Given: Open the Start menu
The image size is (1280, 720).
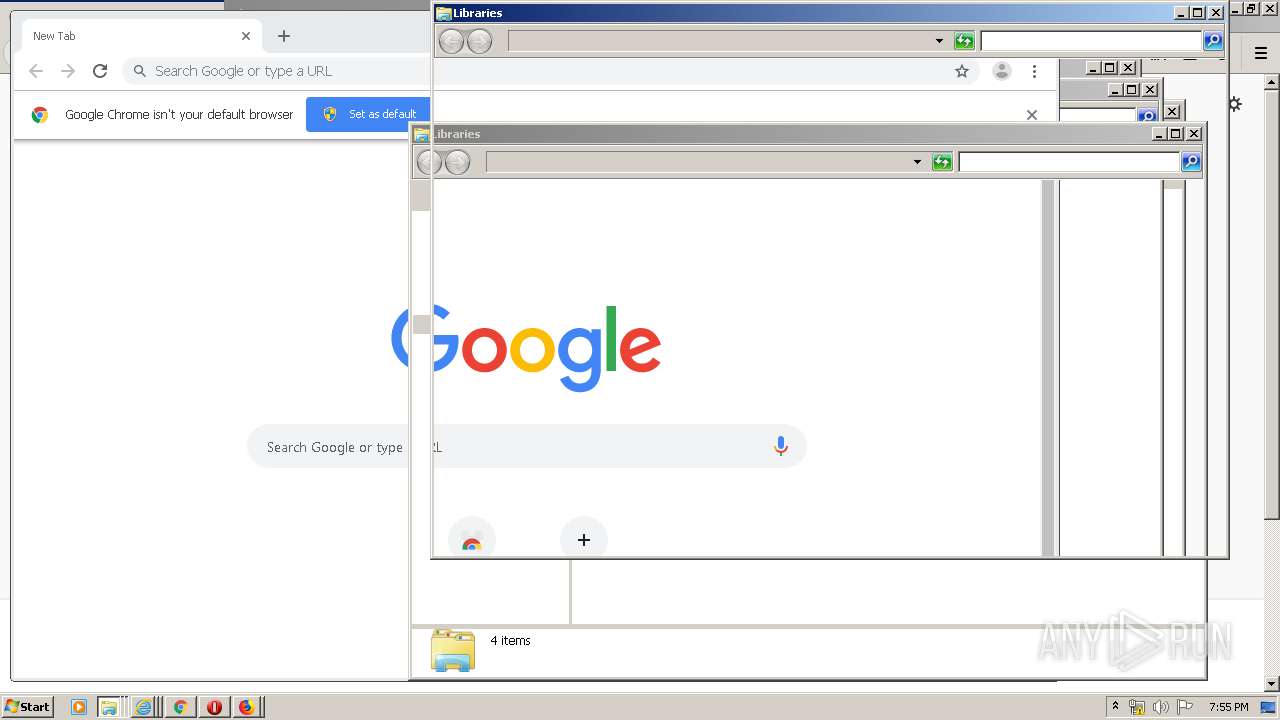Looking at the screenshot, I should [28, 706].
